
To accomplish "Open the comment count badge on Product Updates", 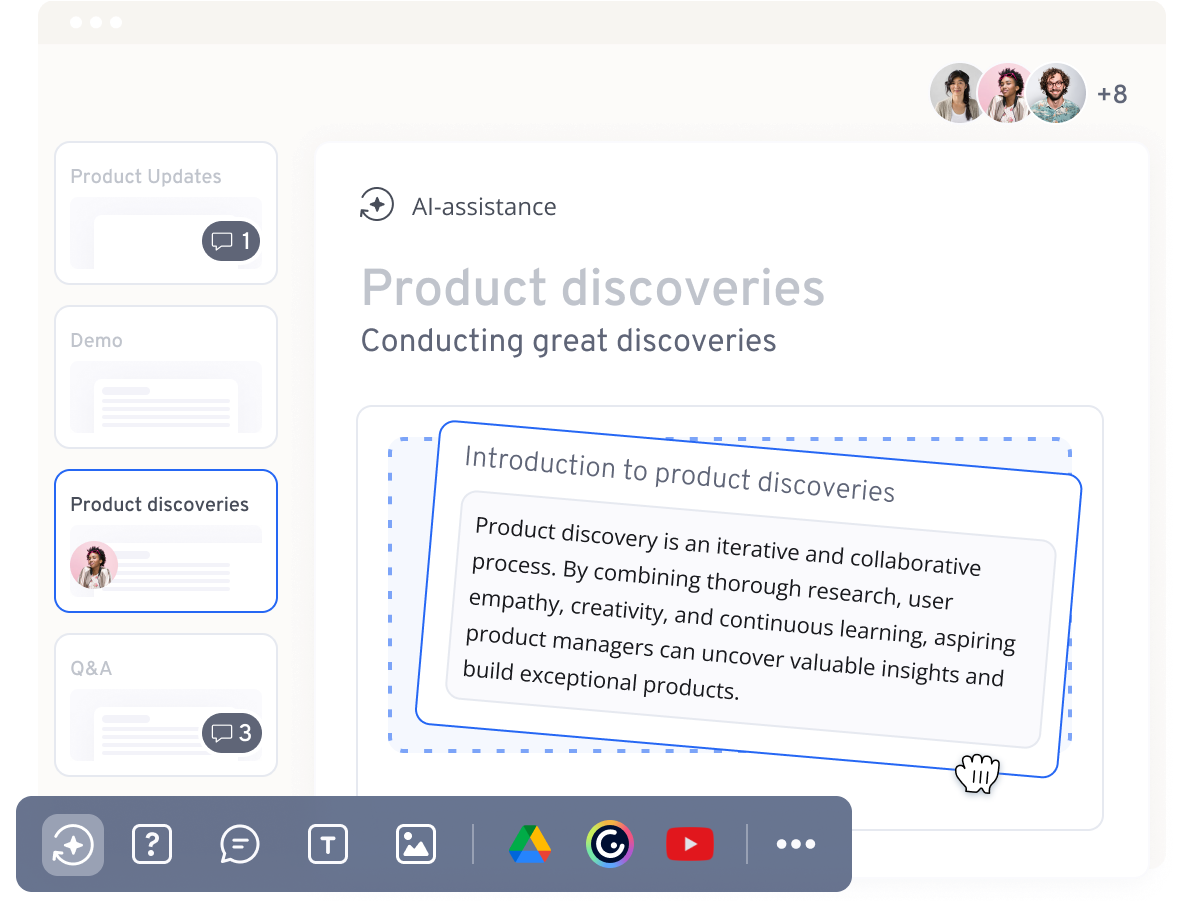I will point(231,241).
